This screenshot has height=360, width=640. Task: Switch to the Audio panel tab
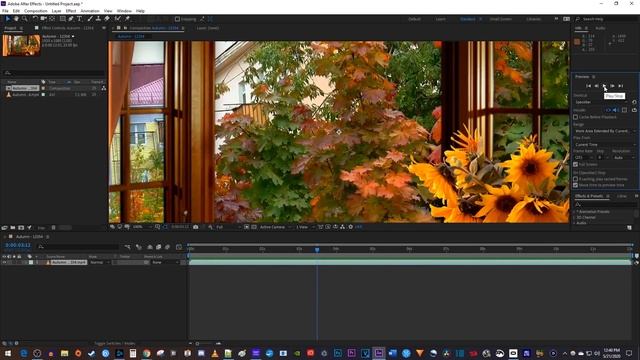600,28
